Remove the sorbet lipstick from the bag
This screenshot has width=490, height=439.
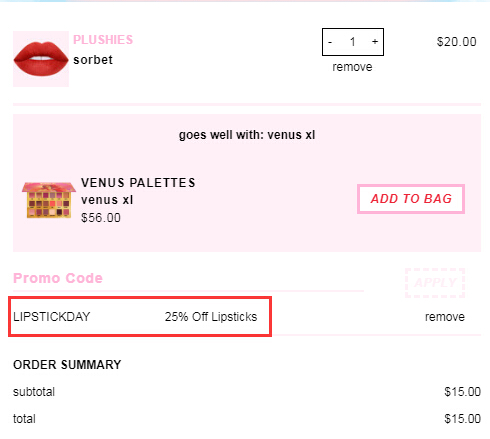click(x=352, y=67)
